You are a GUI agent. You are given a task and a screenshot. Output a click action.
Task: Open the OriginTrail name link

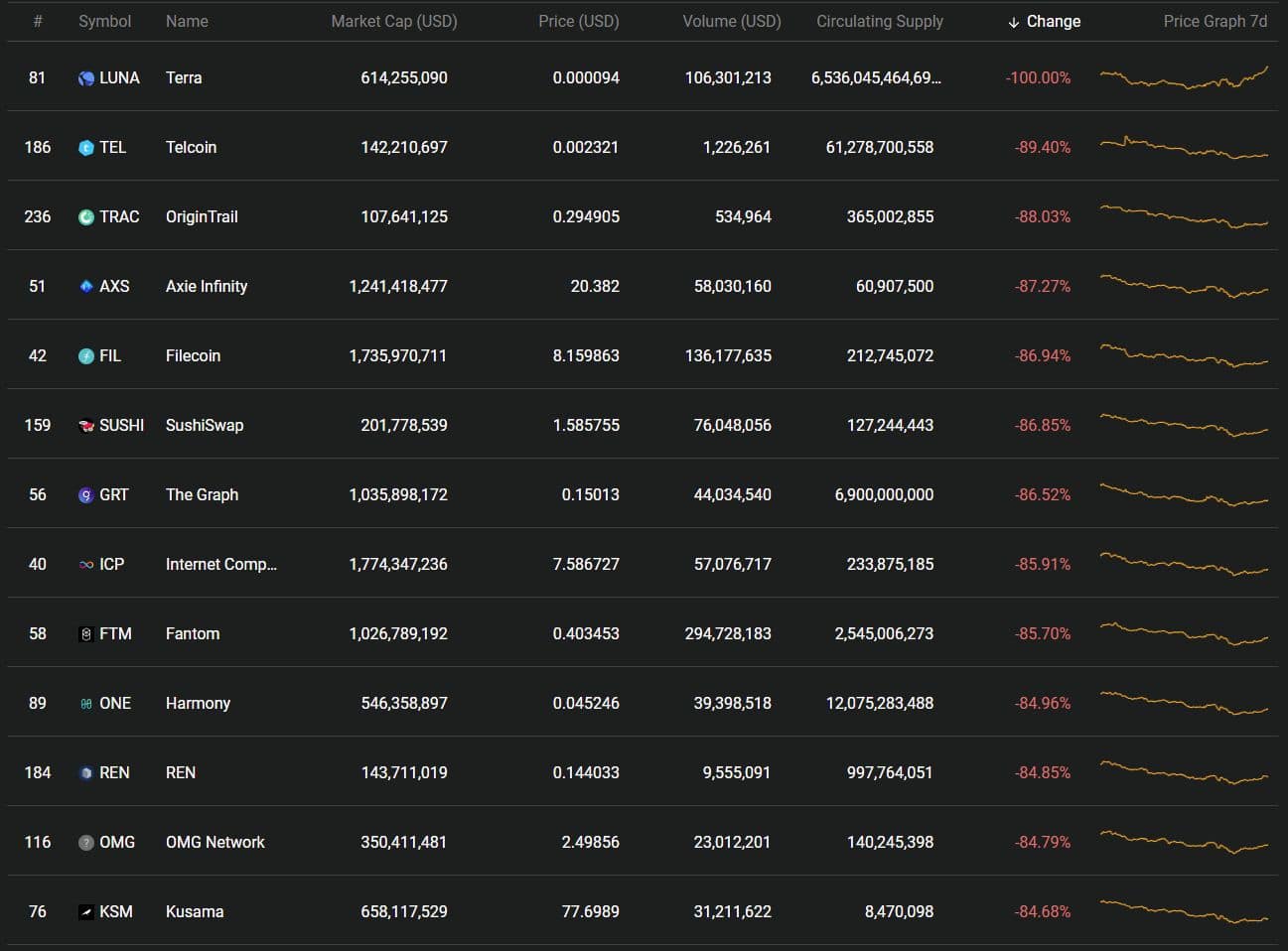pos(202,216)
